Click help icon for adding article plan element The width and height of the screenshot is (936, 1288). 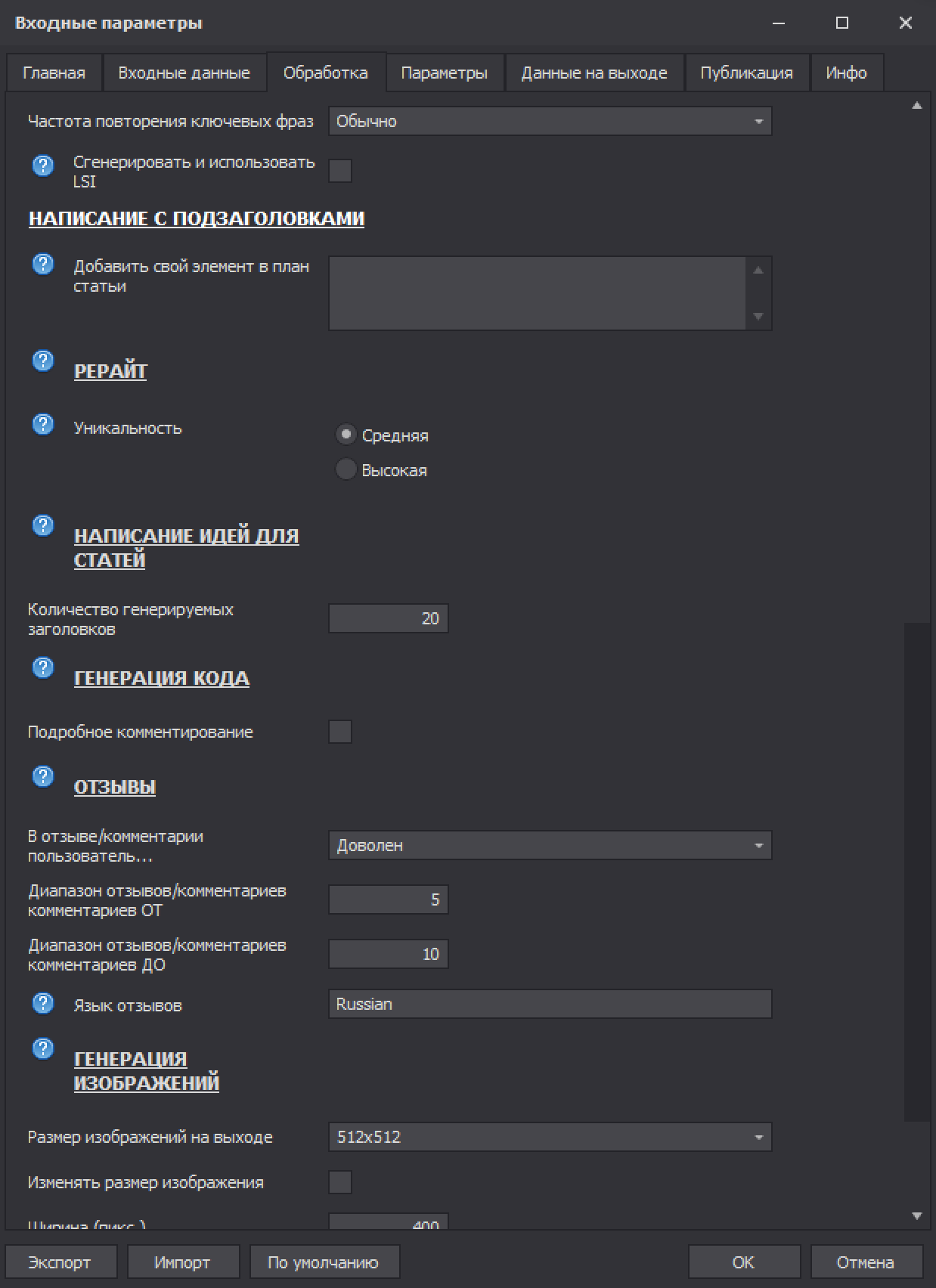pos(43,264)
